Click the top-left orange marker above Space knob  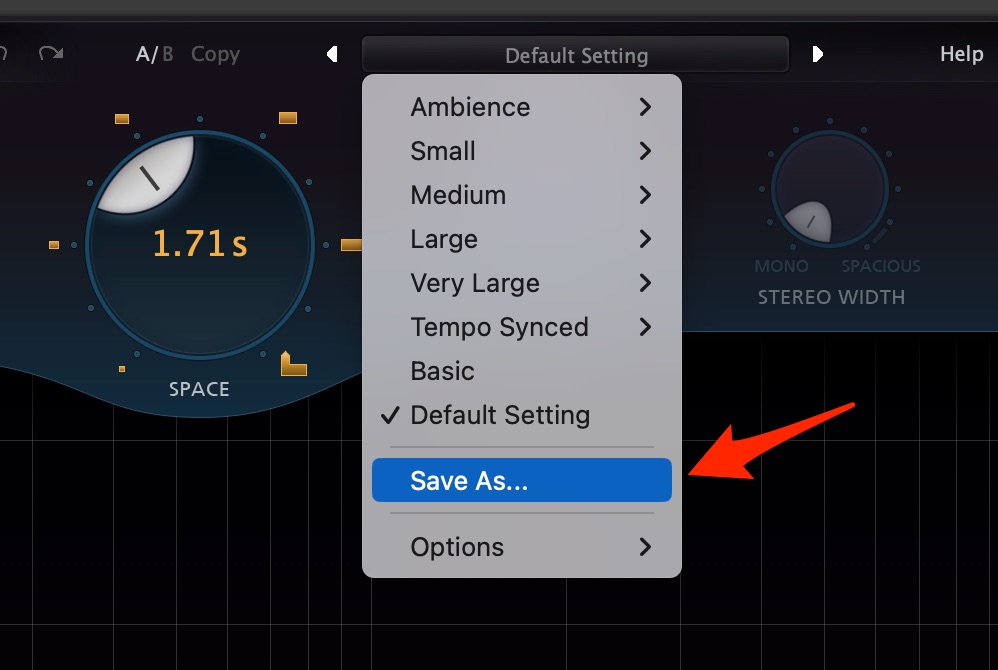click(122, 118)
